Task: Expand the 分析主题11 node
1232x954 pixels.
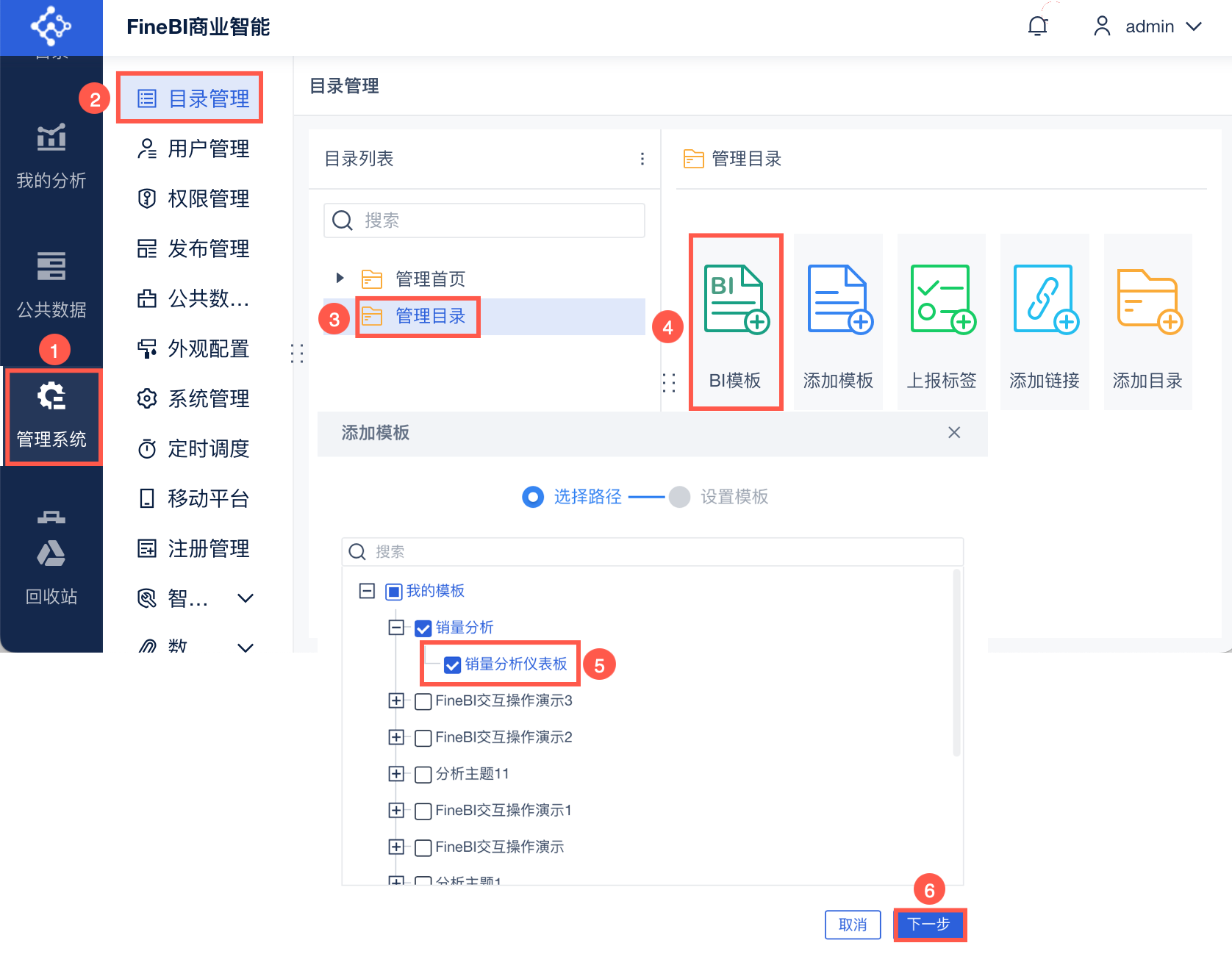Action: tap(396, 773)
